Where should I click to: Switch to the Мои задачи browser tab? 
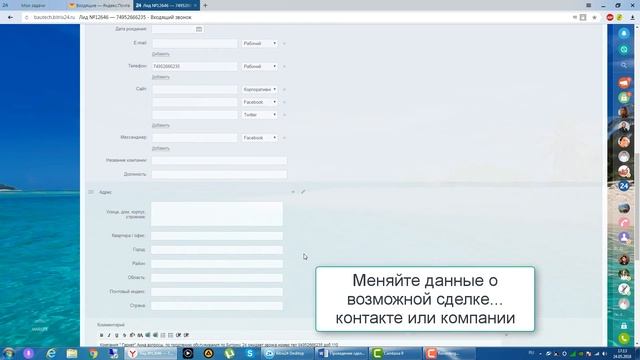click(33, 5)
